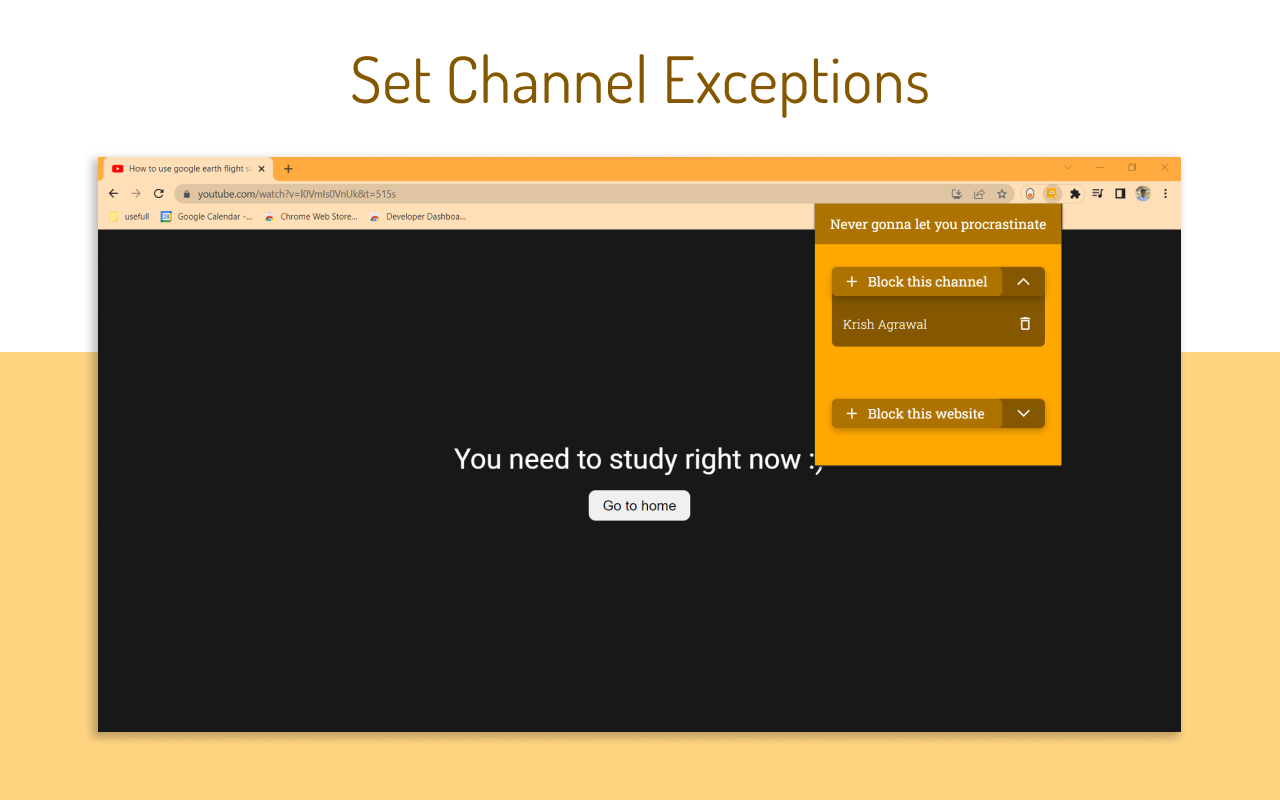Open the 'usefull' bookmarks folder

pos(129,216)
